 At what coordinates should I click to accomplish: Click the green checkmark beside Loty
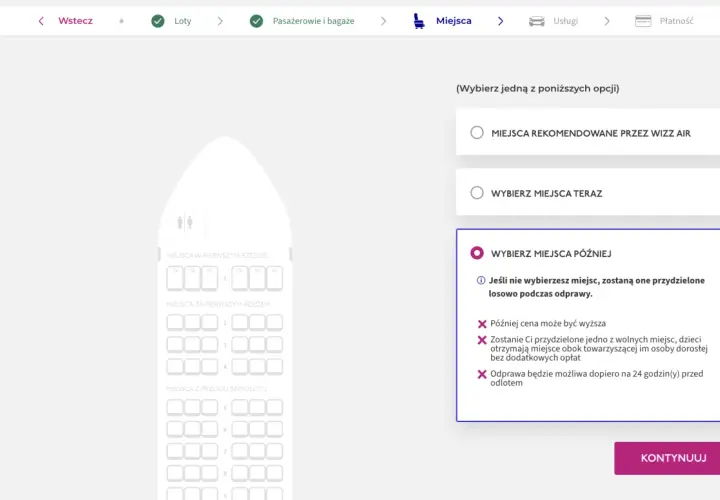pos(158,21)
